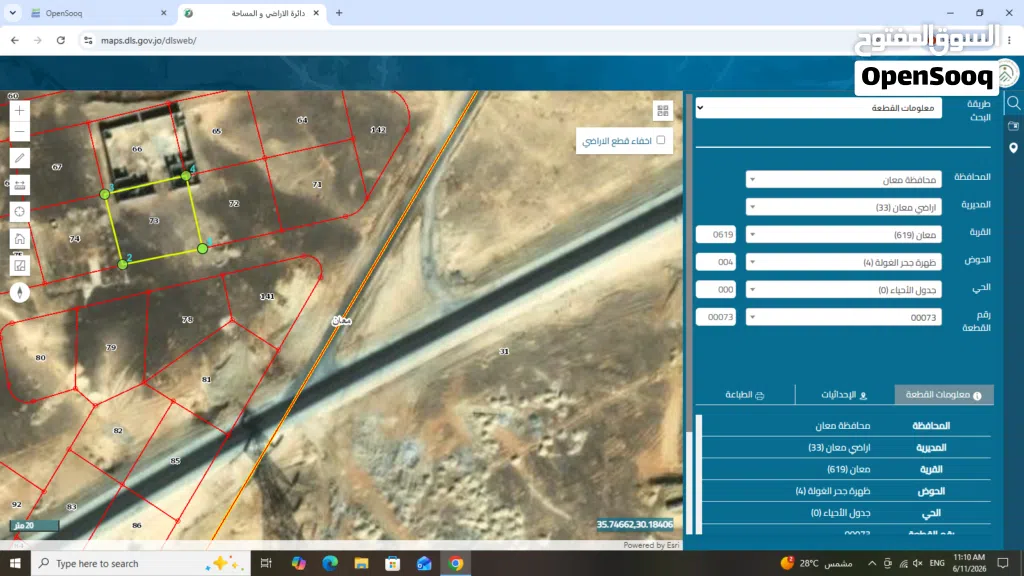Open the area measurement tool icon
The image size is (1024, 576).
click(20, 265)
